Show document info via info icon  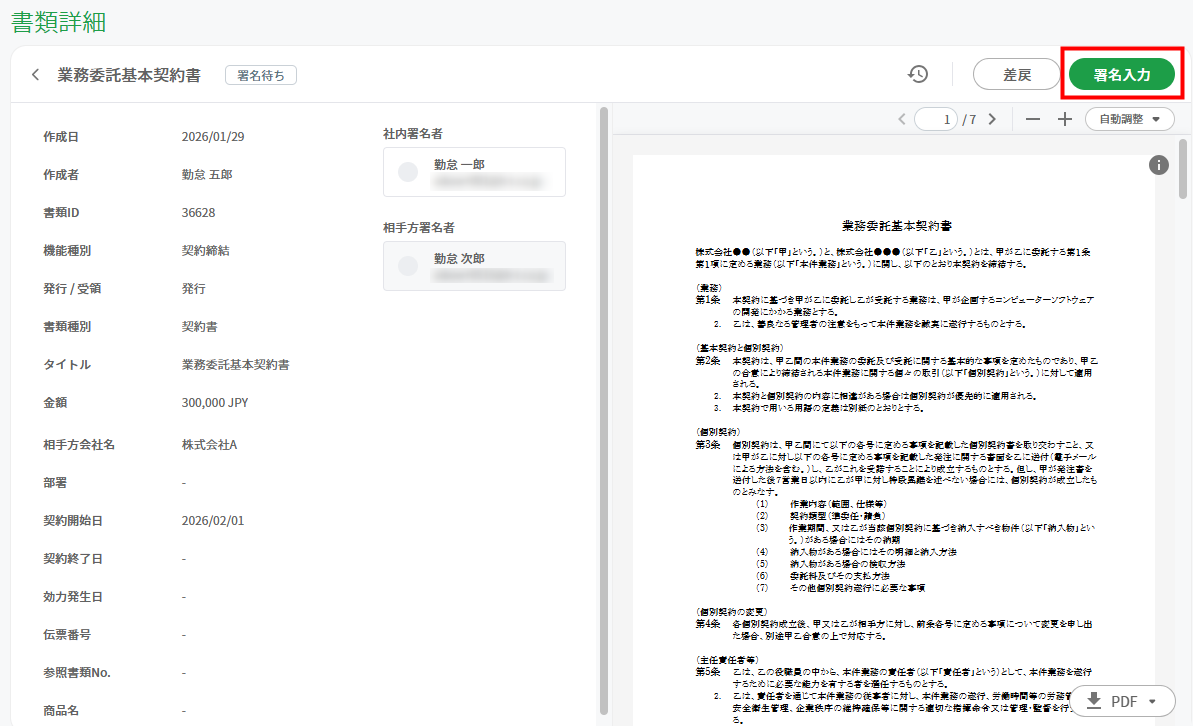[1158, 164]
